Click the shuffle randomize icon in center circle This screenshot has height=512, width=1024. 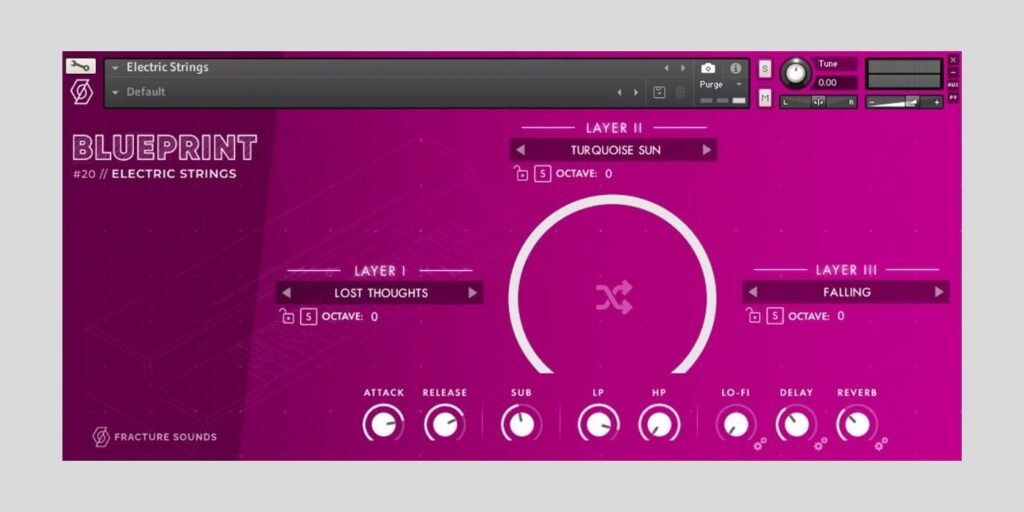pos(613,297)
